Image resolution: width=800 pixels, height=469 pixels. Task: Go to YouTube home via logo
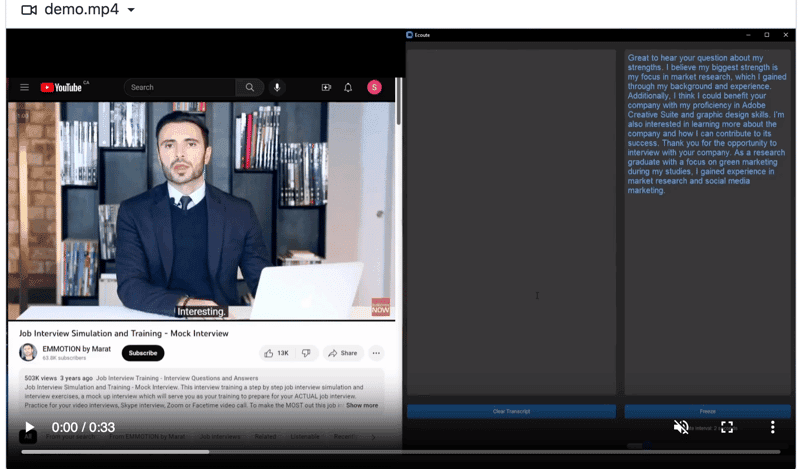coord(61,88)
